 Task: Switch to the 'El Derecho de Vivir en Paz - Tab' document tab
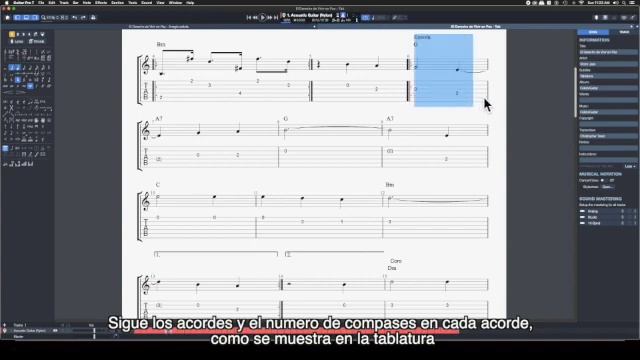[476, 27]
